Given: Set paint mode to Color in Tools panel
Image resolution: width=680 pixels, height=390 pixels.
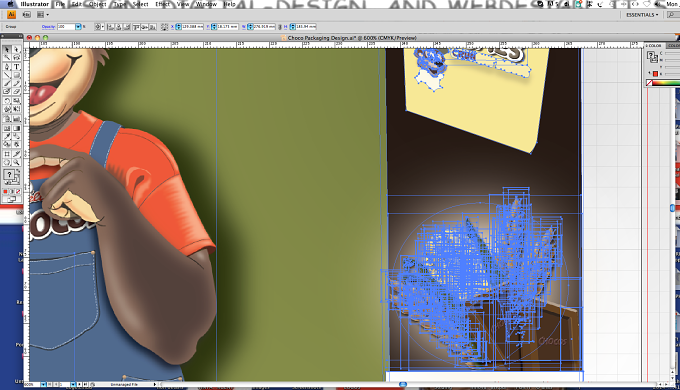Looking at the screenshot, I should point(6,191).
